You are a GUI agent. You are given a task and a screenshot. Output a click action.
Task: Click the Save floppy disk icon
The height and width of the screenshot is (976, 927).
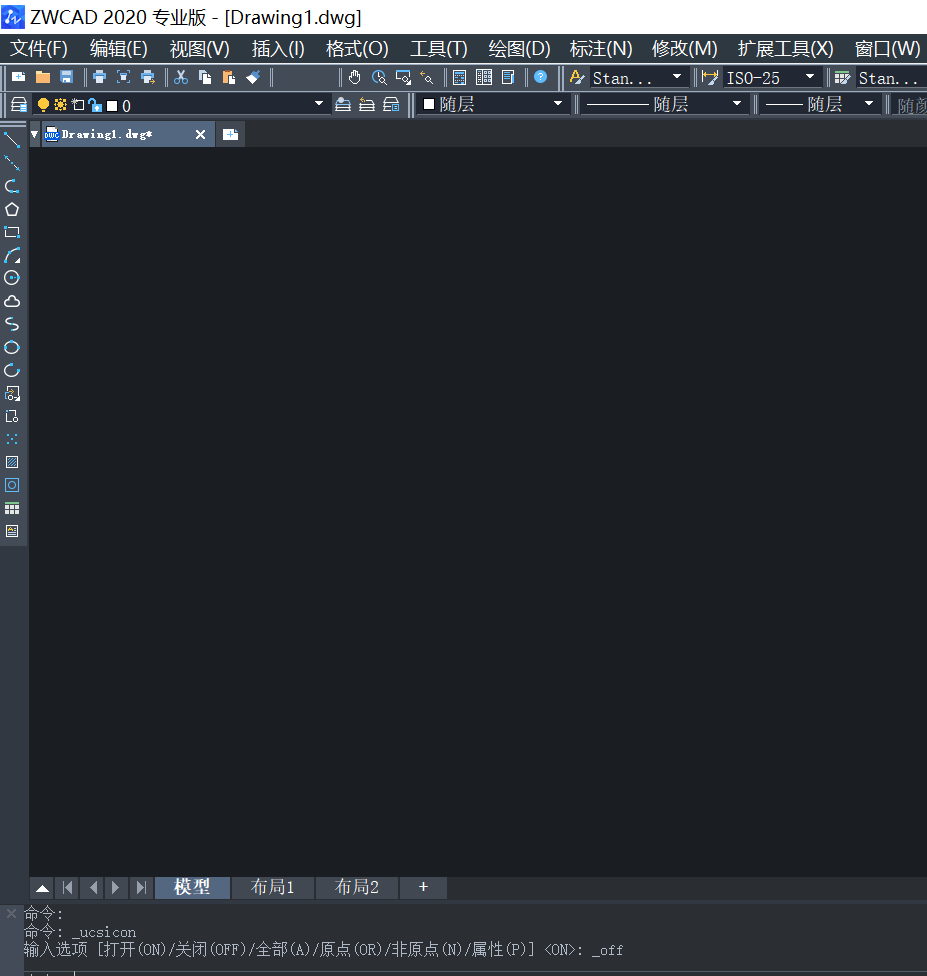coord(67,77)
